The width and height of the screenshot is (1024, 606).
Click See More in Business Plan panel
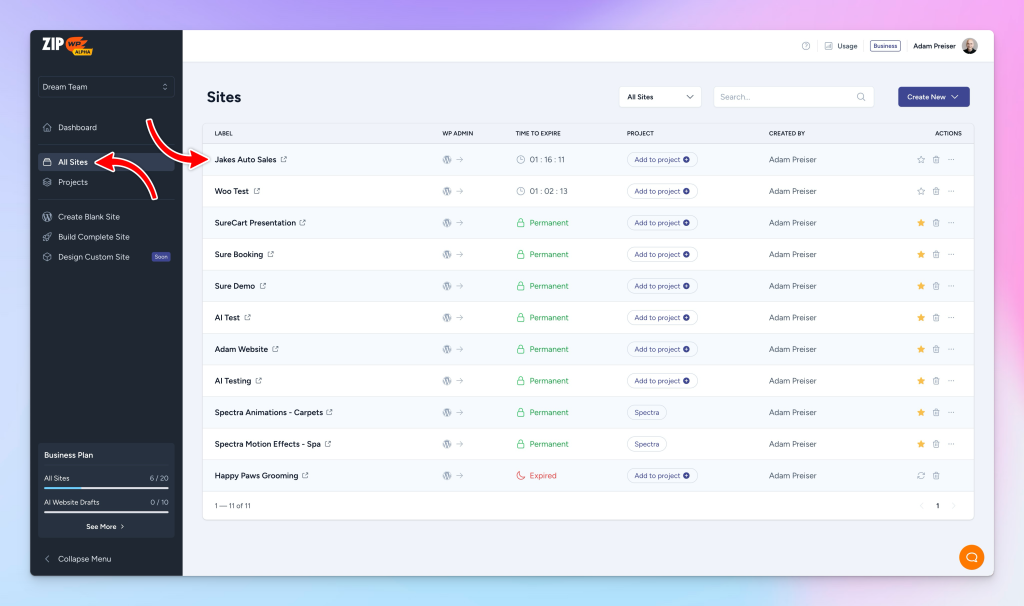105,526
